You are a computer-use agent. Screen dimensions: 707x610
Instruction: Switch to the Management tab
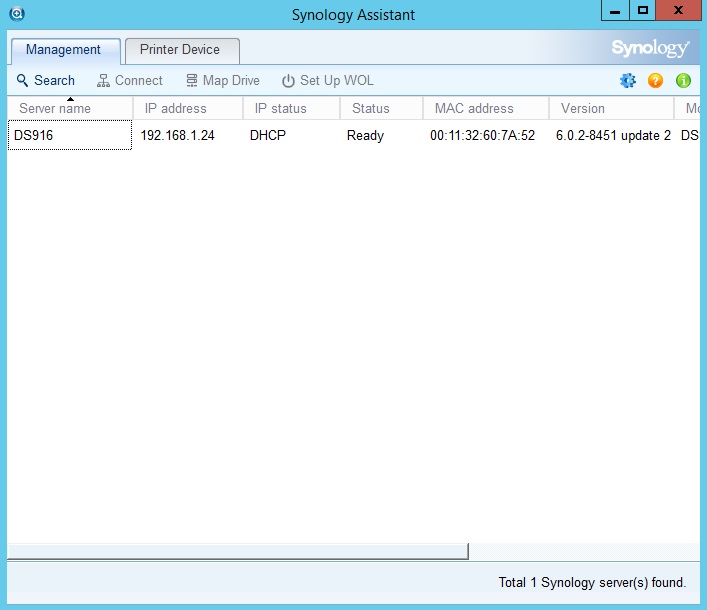click(x=64, y=50)
